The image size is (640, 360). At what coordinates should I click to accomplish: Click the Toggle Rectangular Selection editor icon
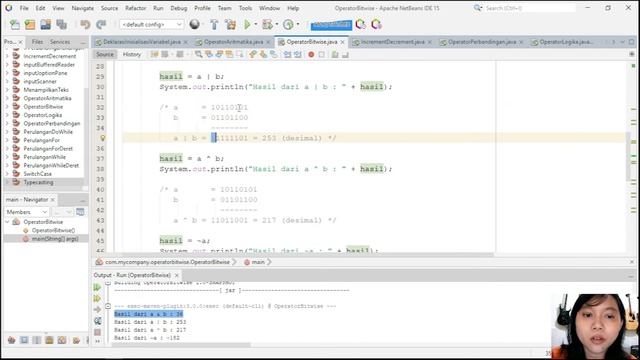tap(240, 54)
